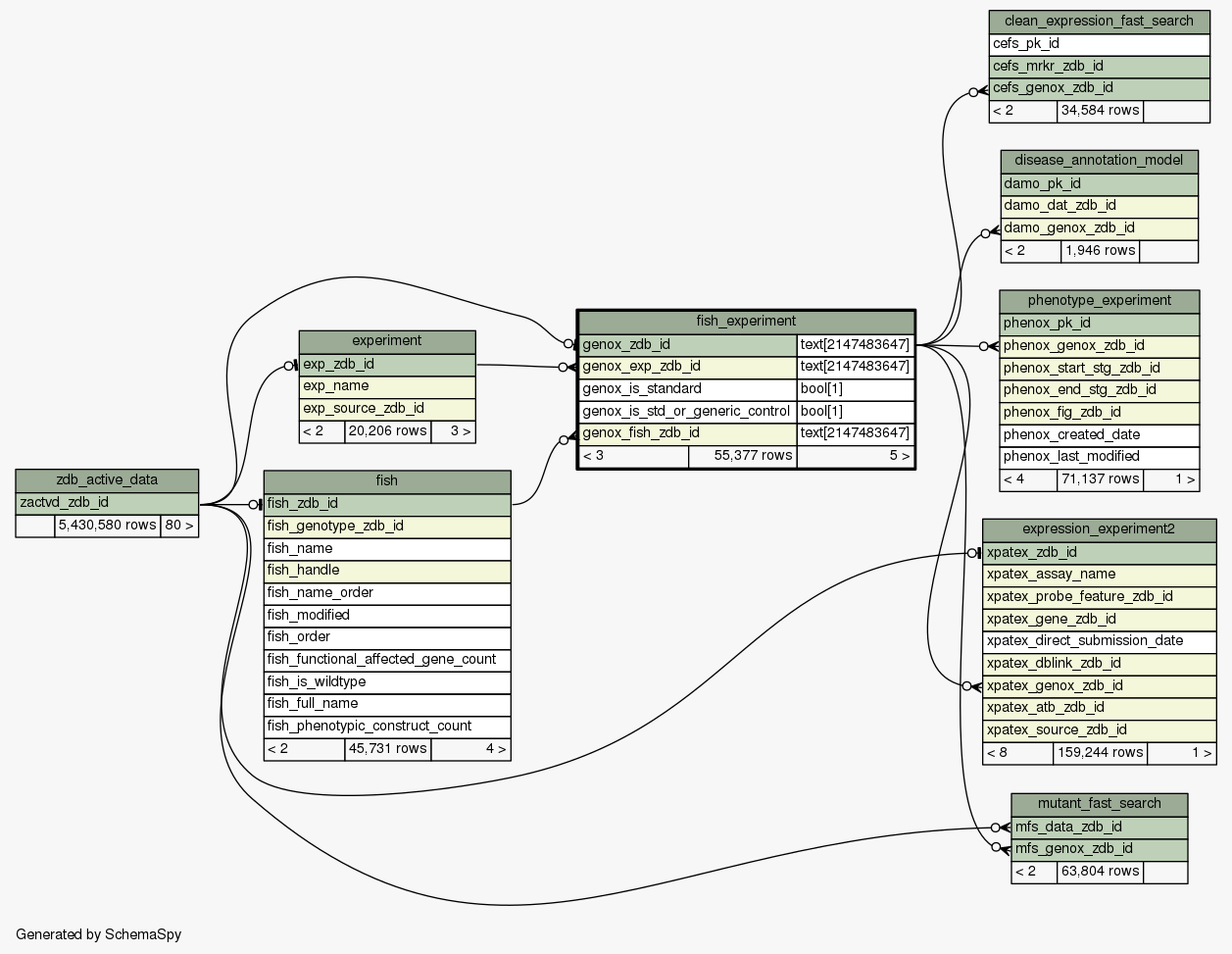Open the experiment table header
This screenshot has width=1232, height=954.
pyautogui.click(x=387, y=341)
